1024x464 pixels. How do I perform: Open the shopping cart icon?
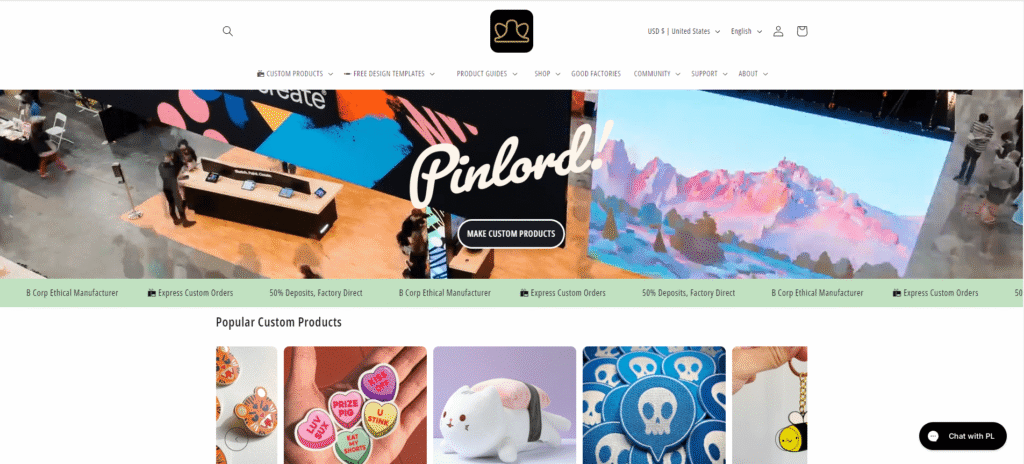pyautogui.click(x=802, y=31)
